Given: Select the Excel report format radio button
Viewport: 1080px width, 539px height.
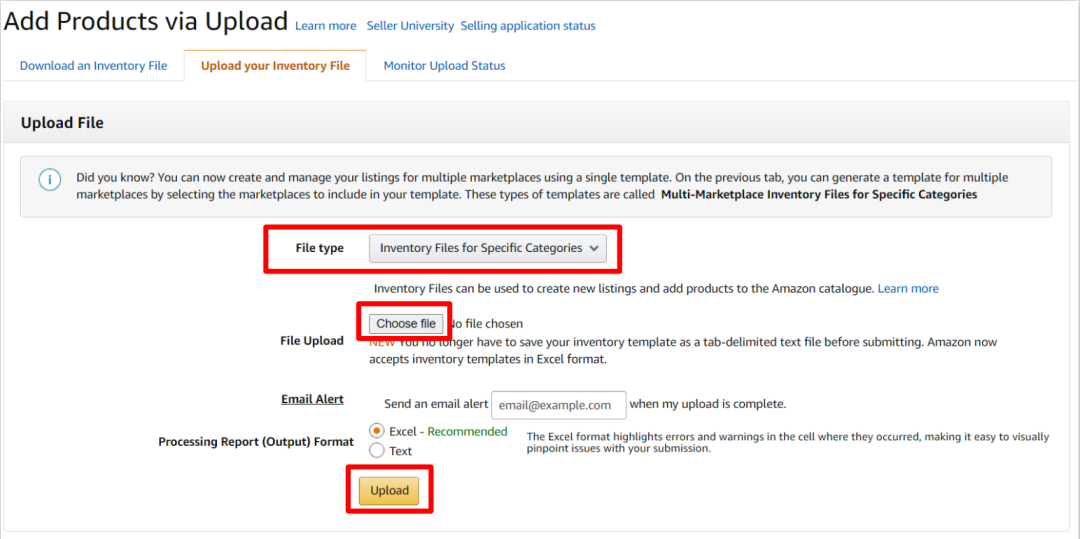Looking at the screenshot, I should coord(377,431).
